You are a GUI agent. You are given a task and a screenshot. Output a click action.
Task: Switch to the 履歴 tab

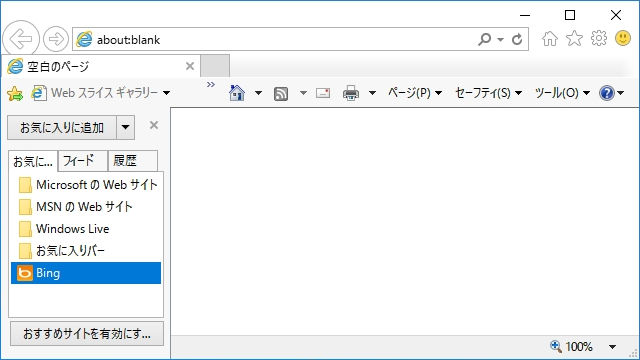pos(133,161)
